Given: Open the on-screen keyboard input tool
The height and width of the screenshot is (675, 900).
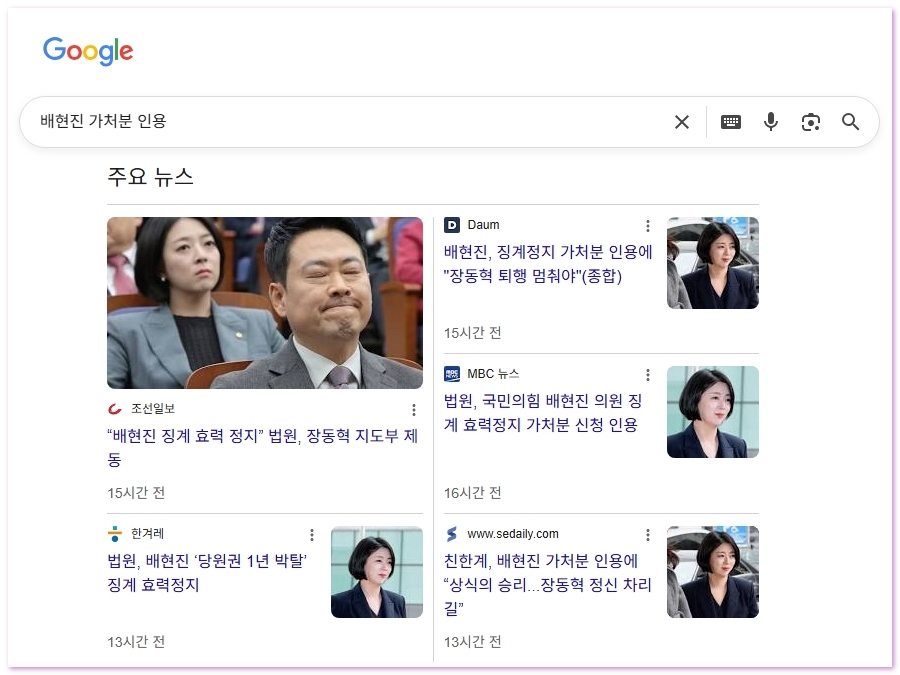Looking at the screenshot, I should point(731,122).
